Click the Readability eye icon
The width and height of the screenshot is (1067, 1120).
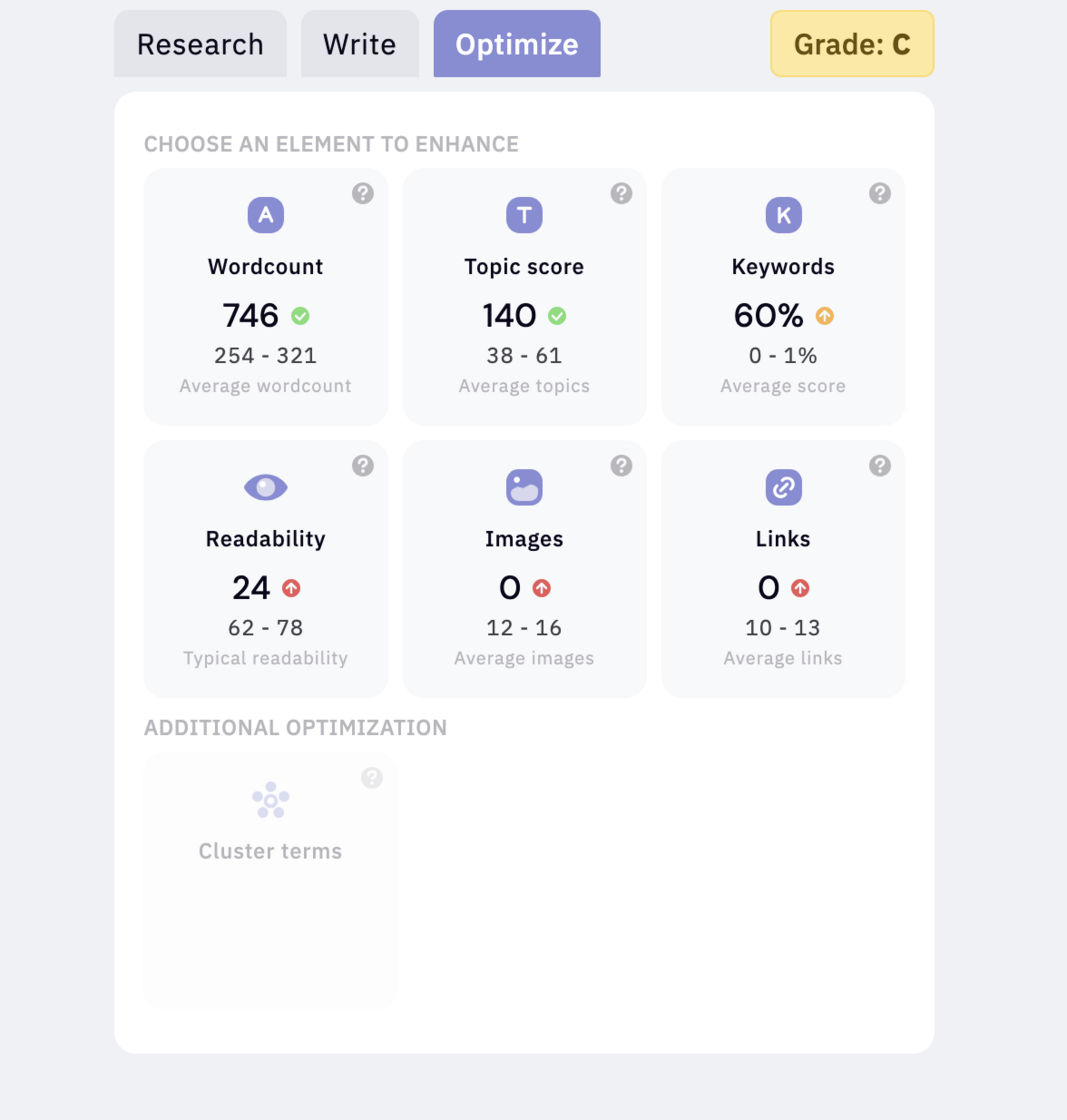[266, 487]
